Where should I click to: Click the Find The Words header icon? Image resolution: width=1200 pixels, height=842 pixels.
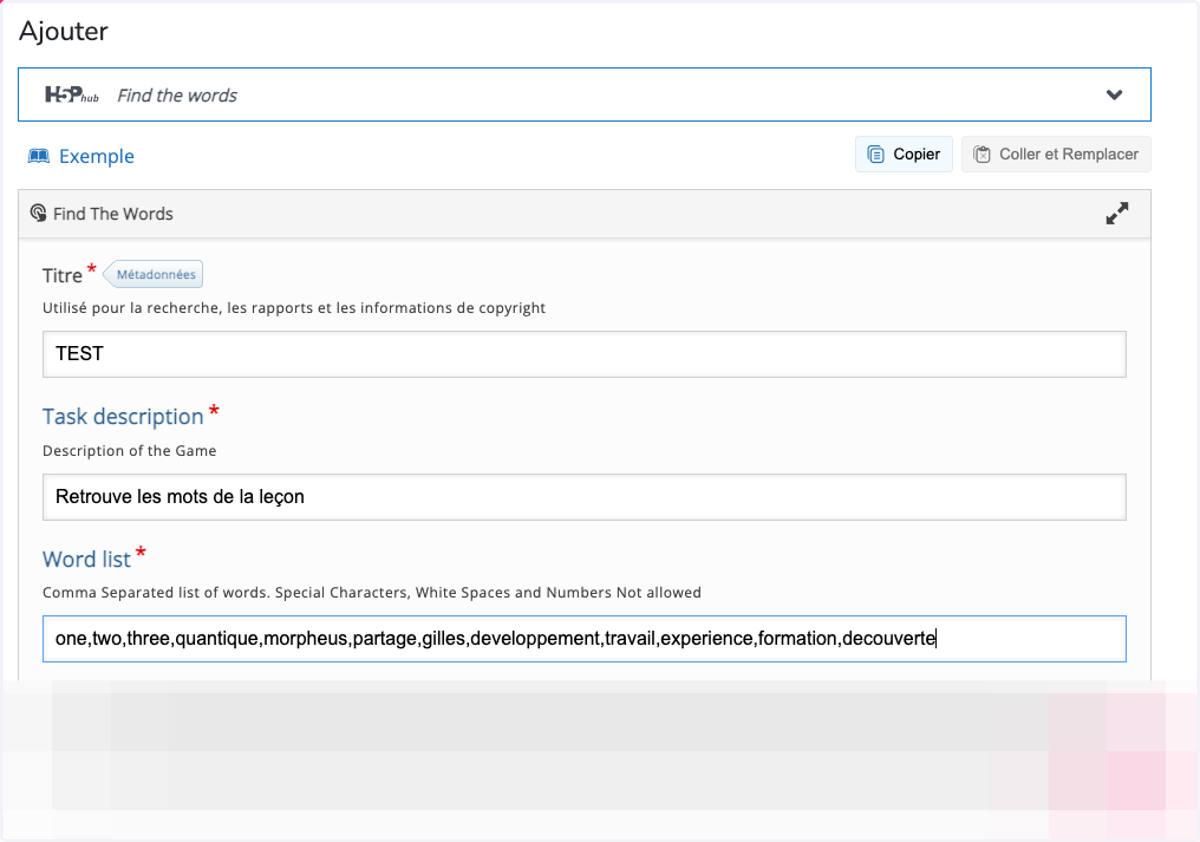tap(38, 213)
